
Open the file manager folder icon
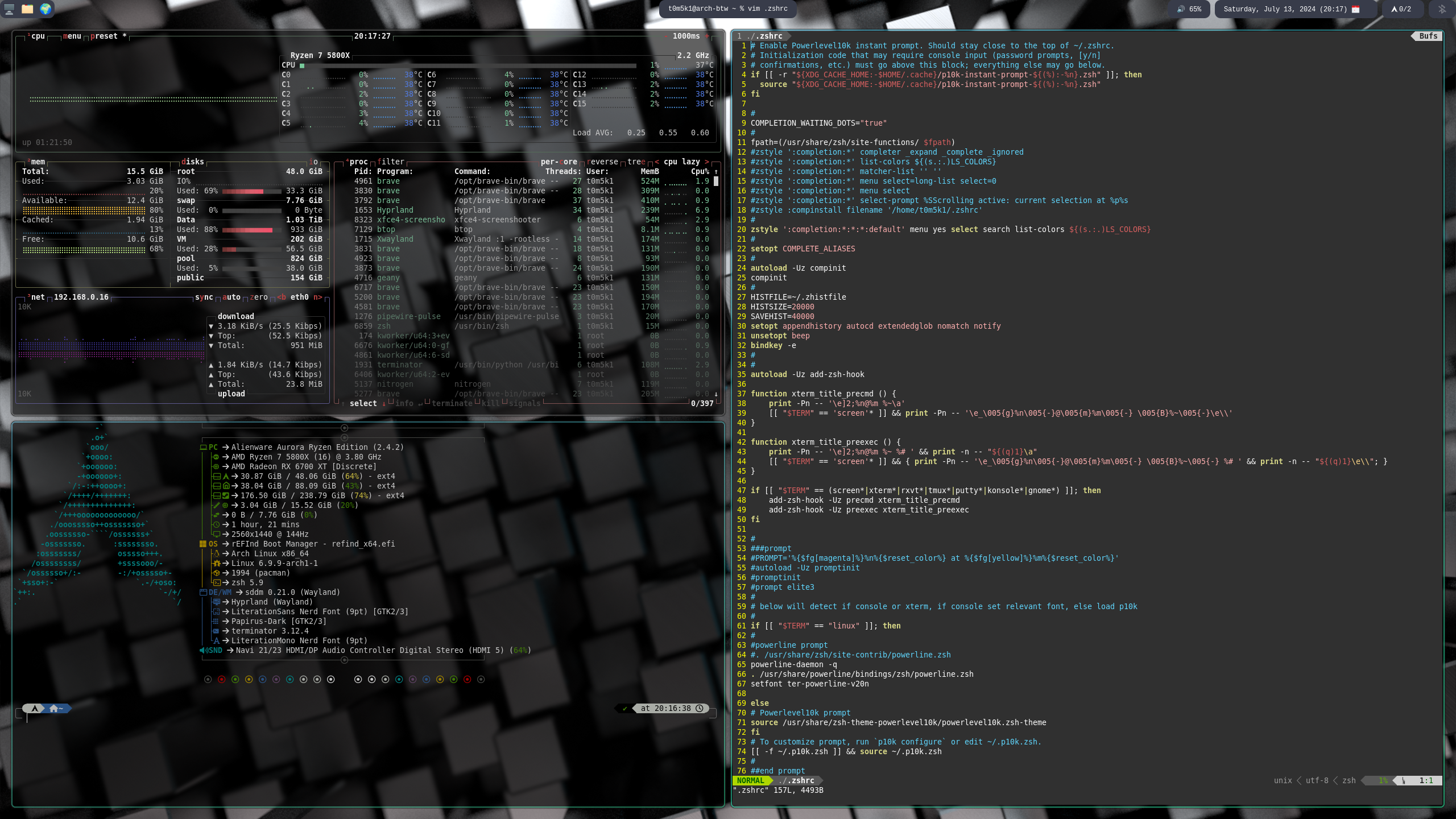(27, 9)
